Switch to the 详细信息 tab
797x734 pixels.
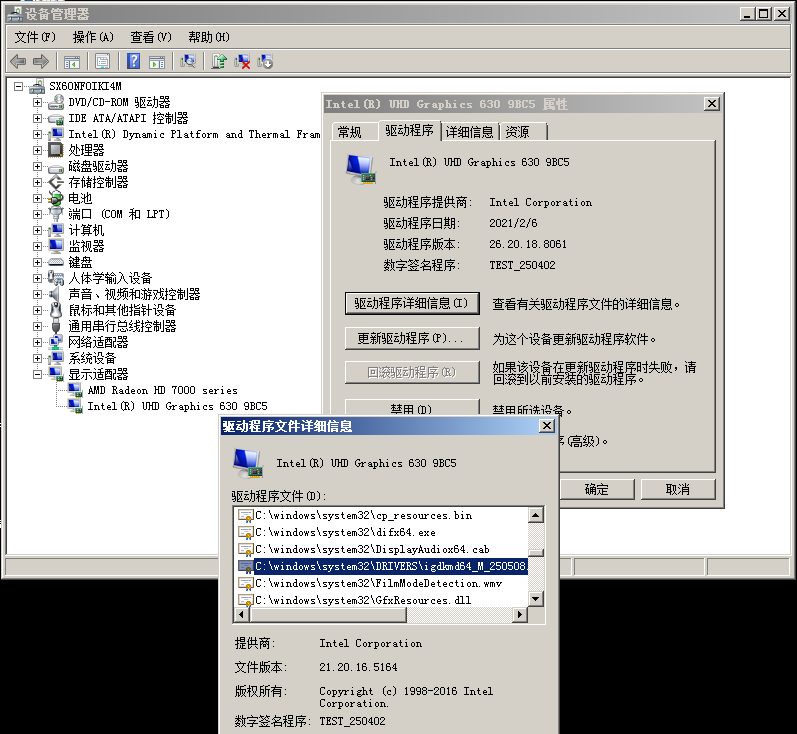(x=469, y=132)
